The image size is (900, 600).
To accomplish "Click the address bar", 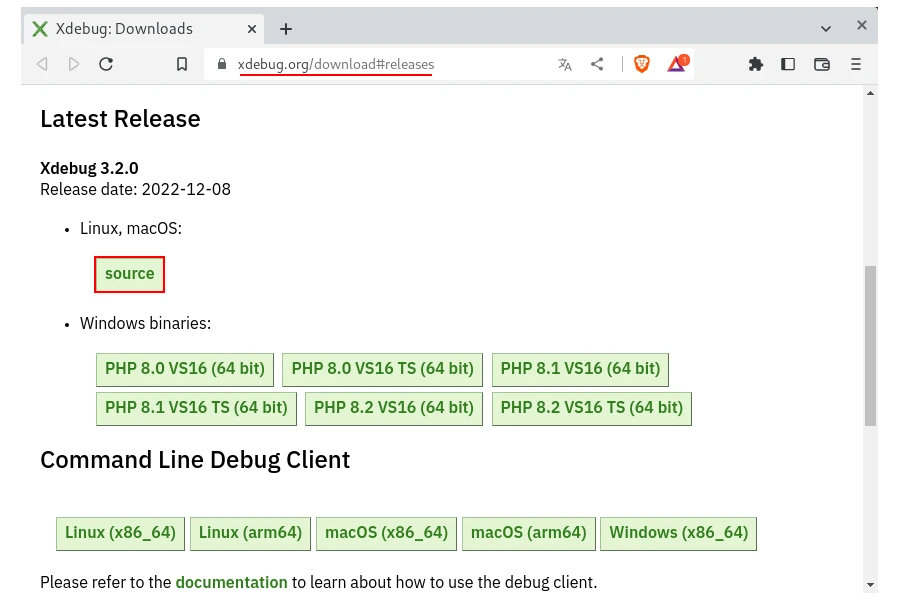I will point(400,63).
